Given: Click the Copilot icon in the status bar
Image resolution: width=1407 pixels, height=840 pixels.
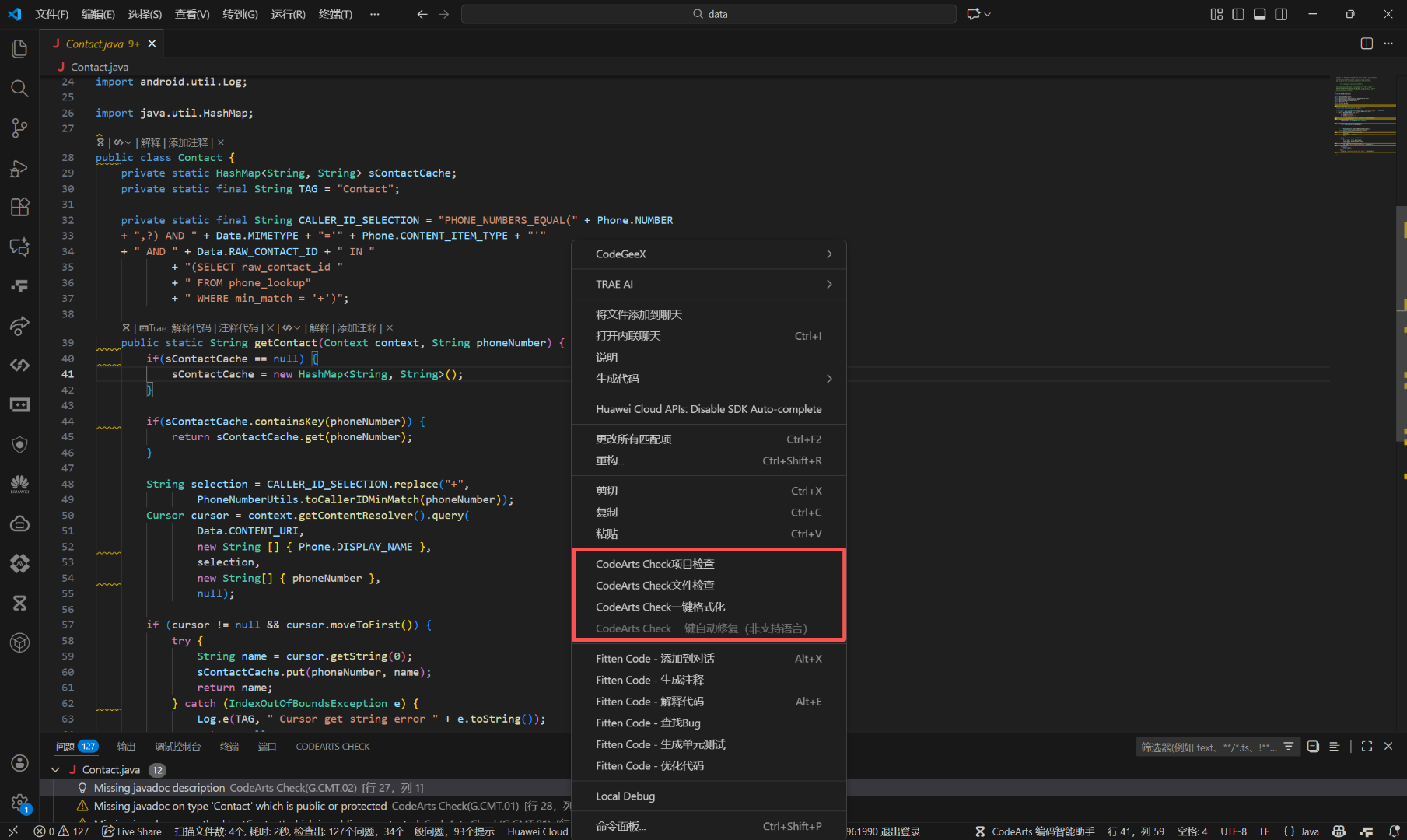Looking at the screenshot, I should point(1339,831).
